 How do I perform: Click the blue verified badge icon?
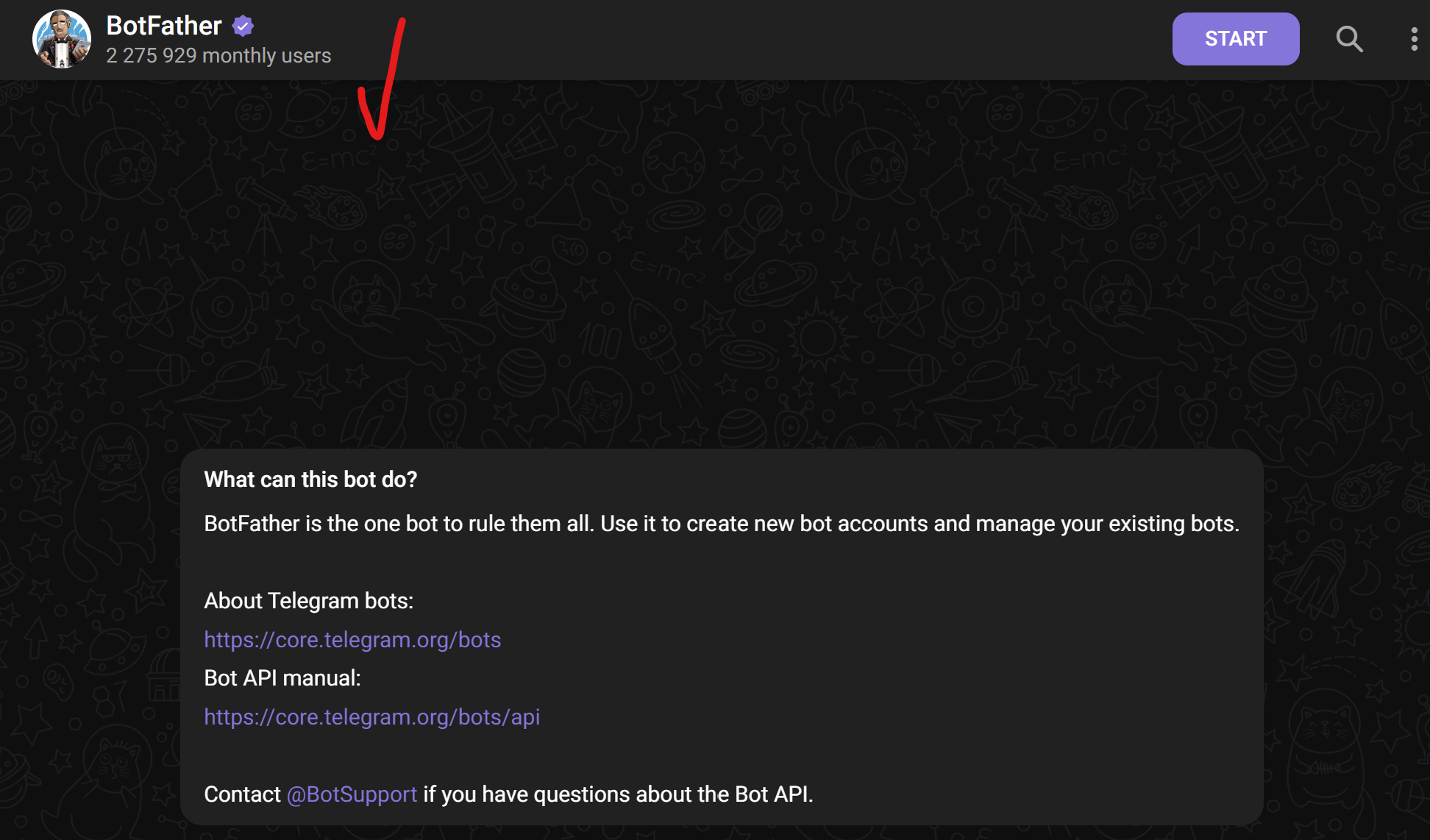(243, 26)
